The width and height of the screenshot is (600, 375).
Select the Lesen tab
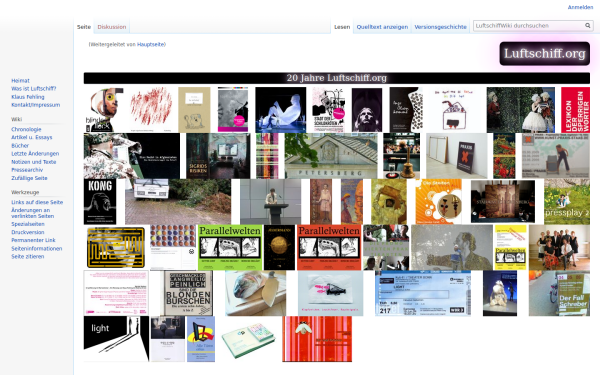(342, 27)
